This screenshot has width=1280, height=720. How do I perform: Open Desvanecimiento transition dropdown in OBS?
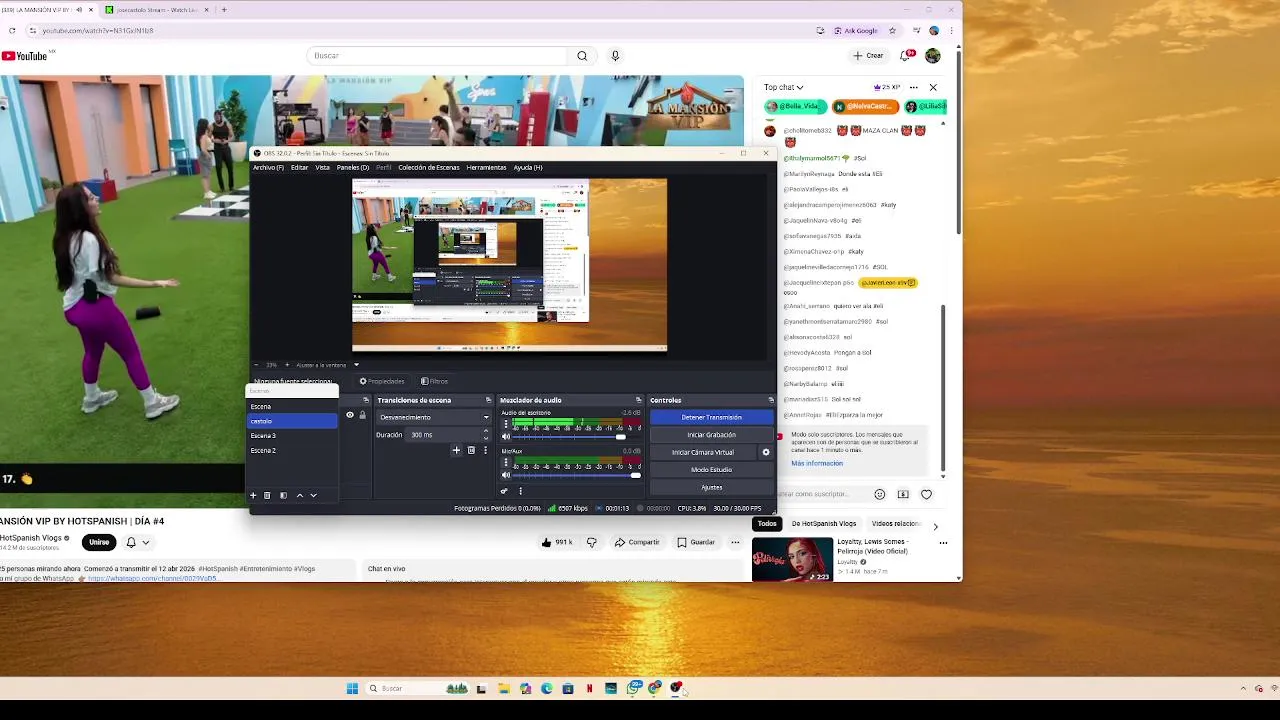point(434,417)
